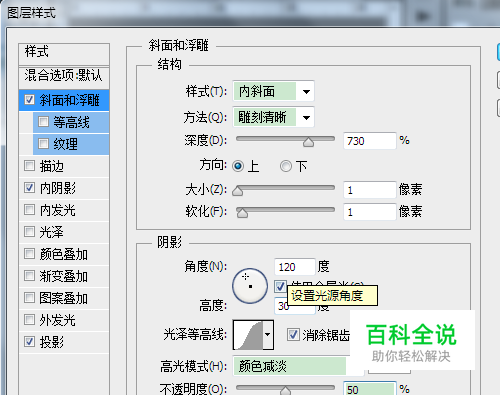Image resolution: width=500 pixels, height=395 pixels.
Task: Click the 高度 input field showing 30
Action: click(x=295, y=306)
